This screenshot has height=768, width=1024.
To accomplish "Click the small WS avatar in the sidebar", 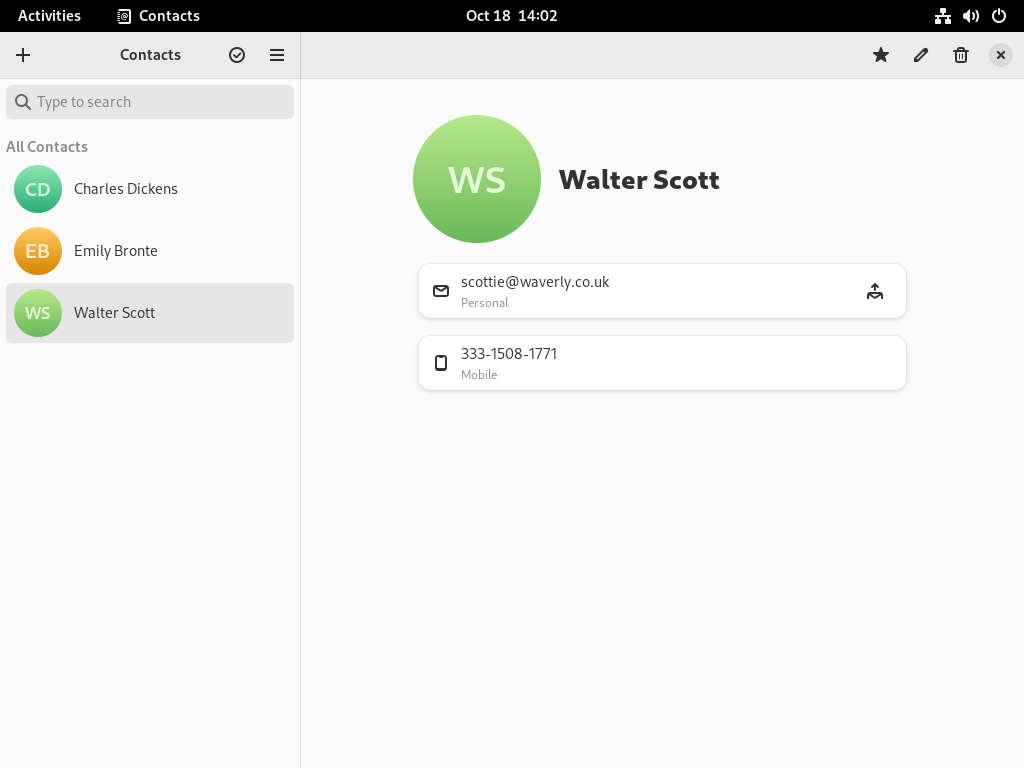I will (38, 313).
